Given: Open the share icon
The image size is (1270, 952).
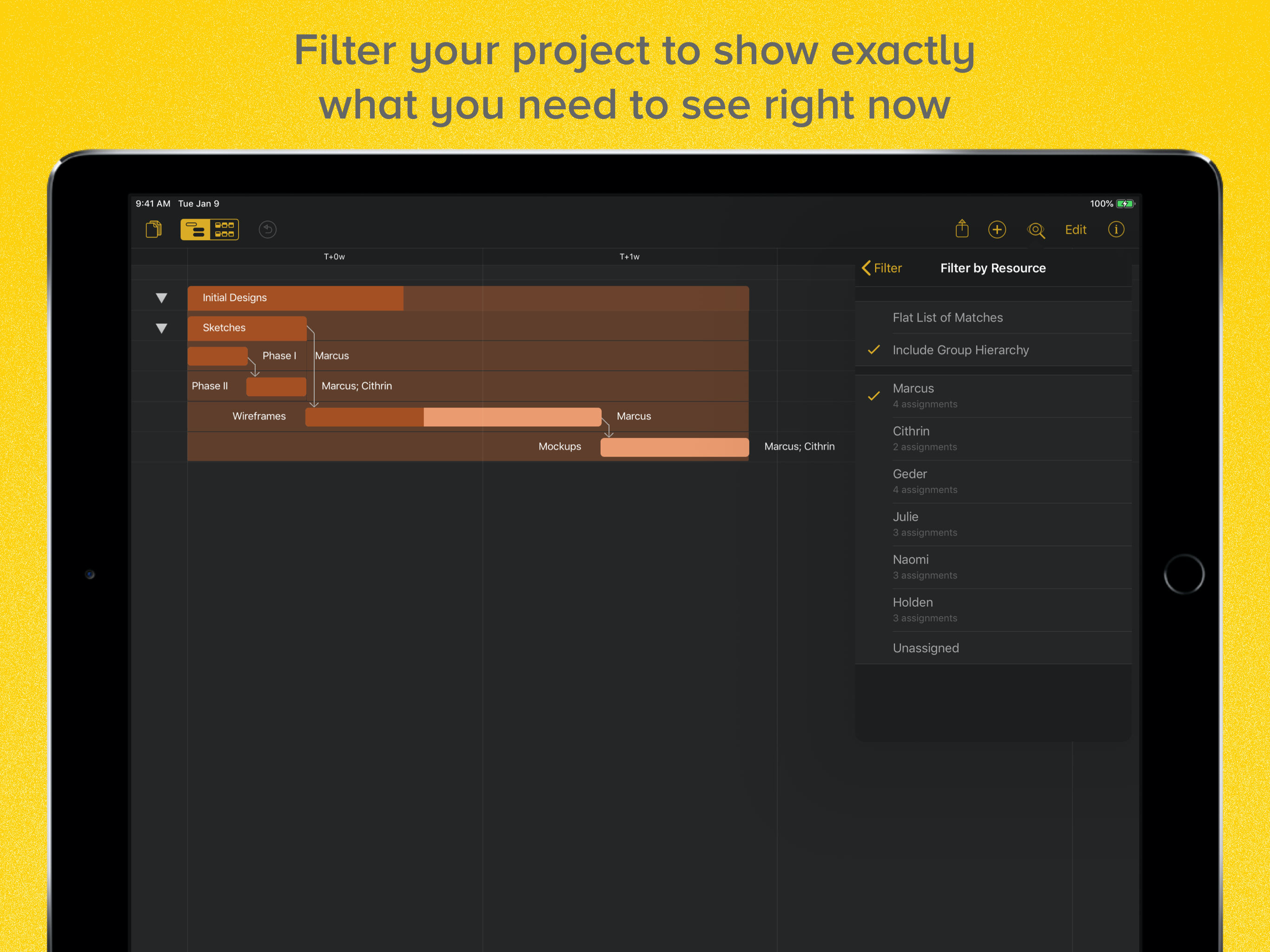Looking at the screenshot, I should 962,229.
